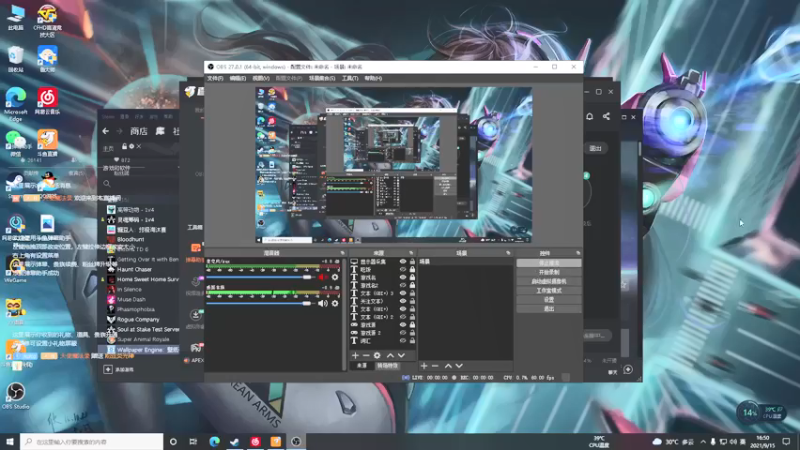Screen dimensions: 800x450
Task: Move source down with down arrow
Action: pos(402,355)
